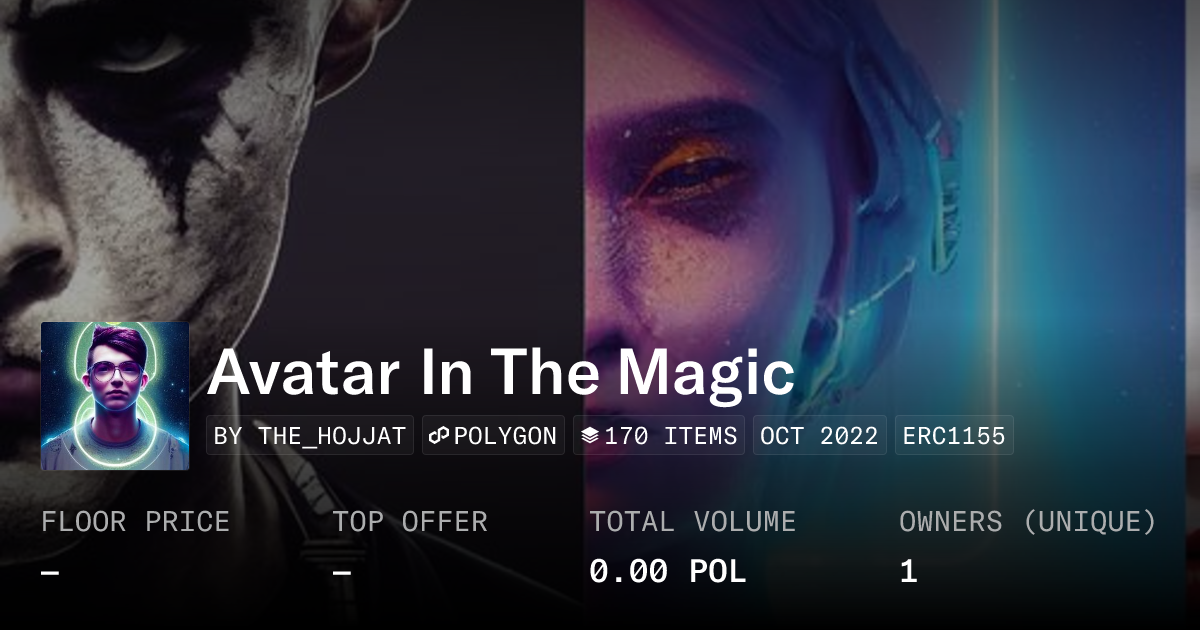Click the dash value under Top Offer
Screen dimensions: 1200x630
[x=342, y=572]
